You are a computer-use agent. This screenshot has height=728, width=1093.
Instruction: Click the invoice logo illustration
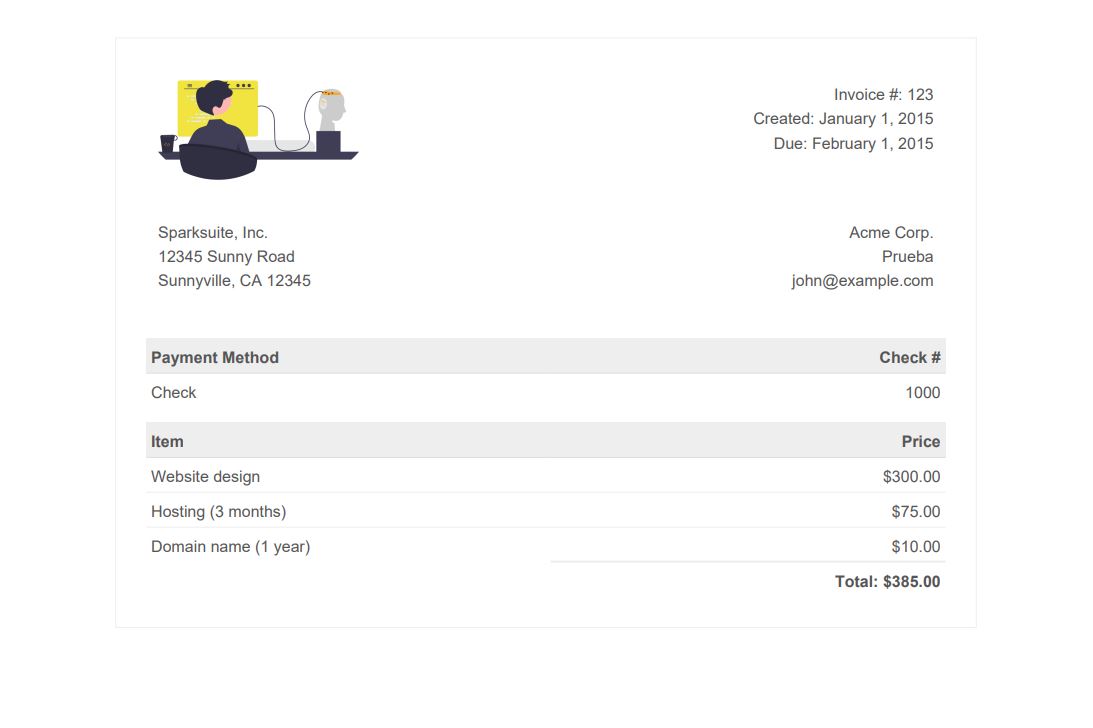click(259, 130)
